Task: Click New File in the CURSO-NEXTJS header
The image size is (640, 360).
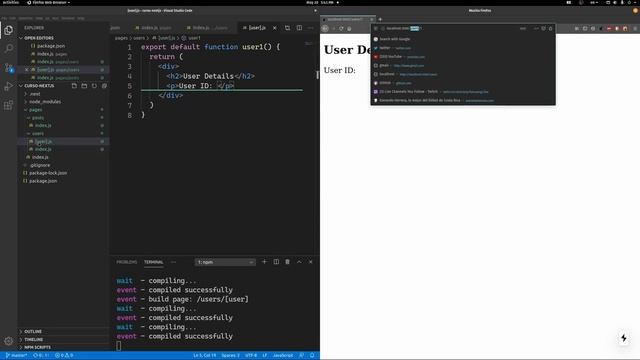Action: click(74, 86)
